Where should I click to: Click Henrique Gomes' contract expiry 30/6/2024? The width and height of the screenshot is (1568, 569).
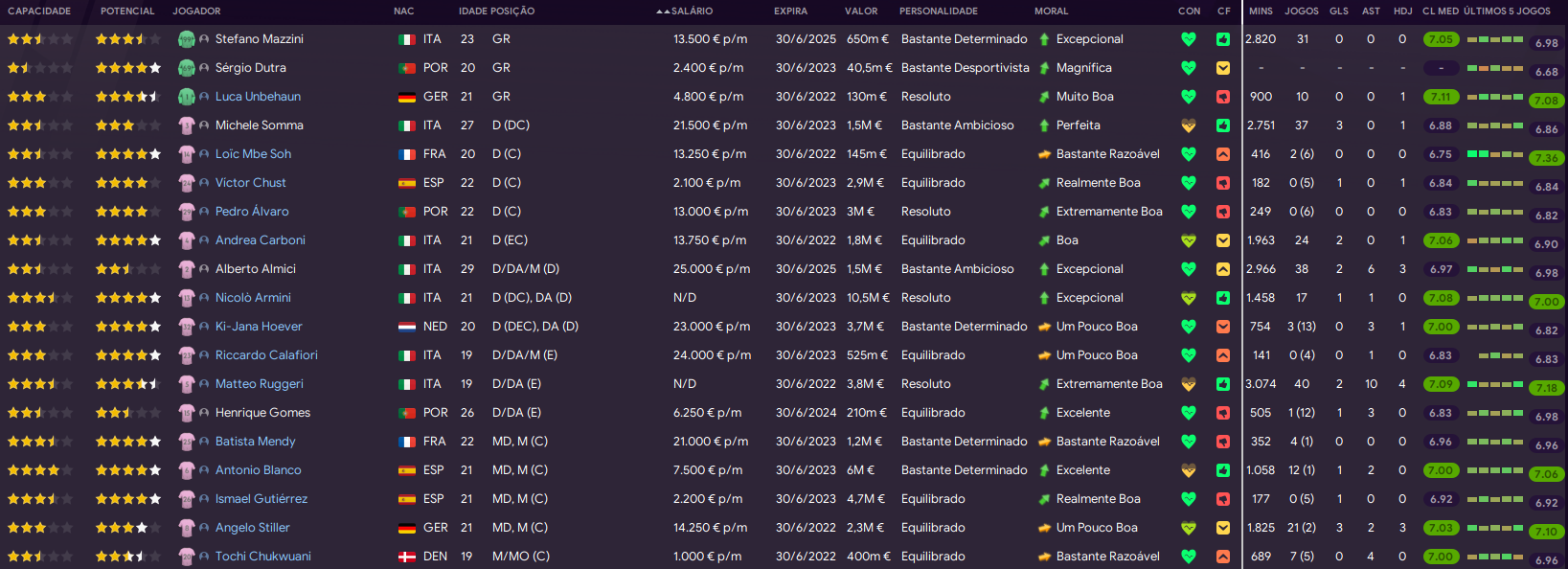pyautogui.click(x=806, y=413)
